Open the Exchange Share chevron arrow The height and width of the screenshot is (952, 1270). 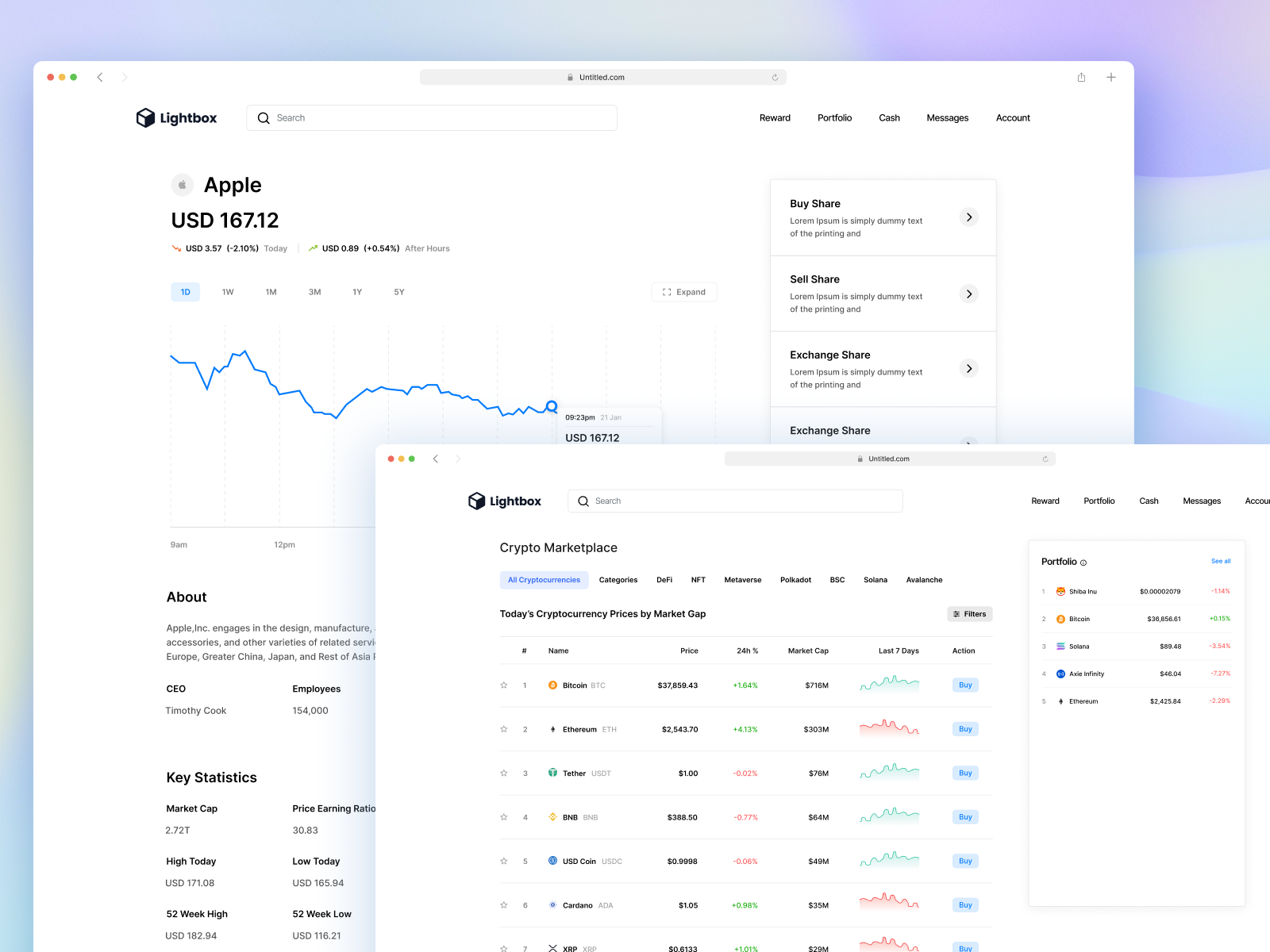pyautogui.click(x=968, y=368)
